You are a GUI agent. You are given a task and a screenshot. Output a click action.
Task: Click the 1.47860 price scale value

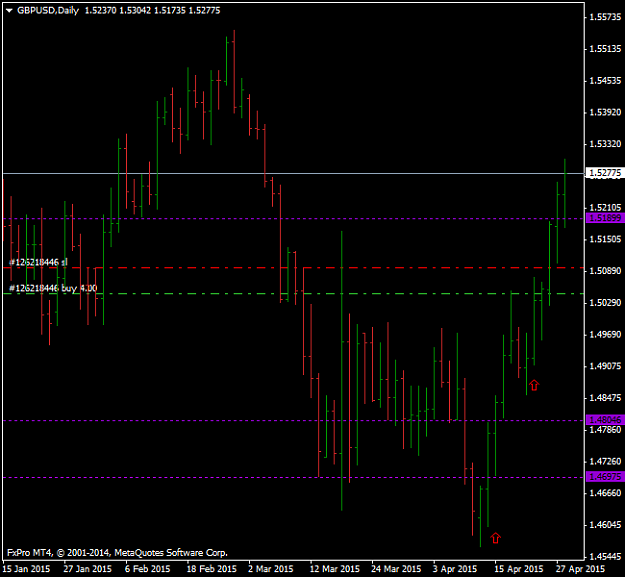click(605, 430)
